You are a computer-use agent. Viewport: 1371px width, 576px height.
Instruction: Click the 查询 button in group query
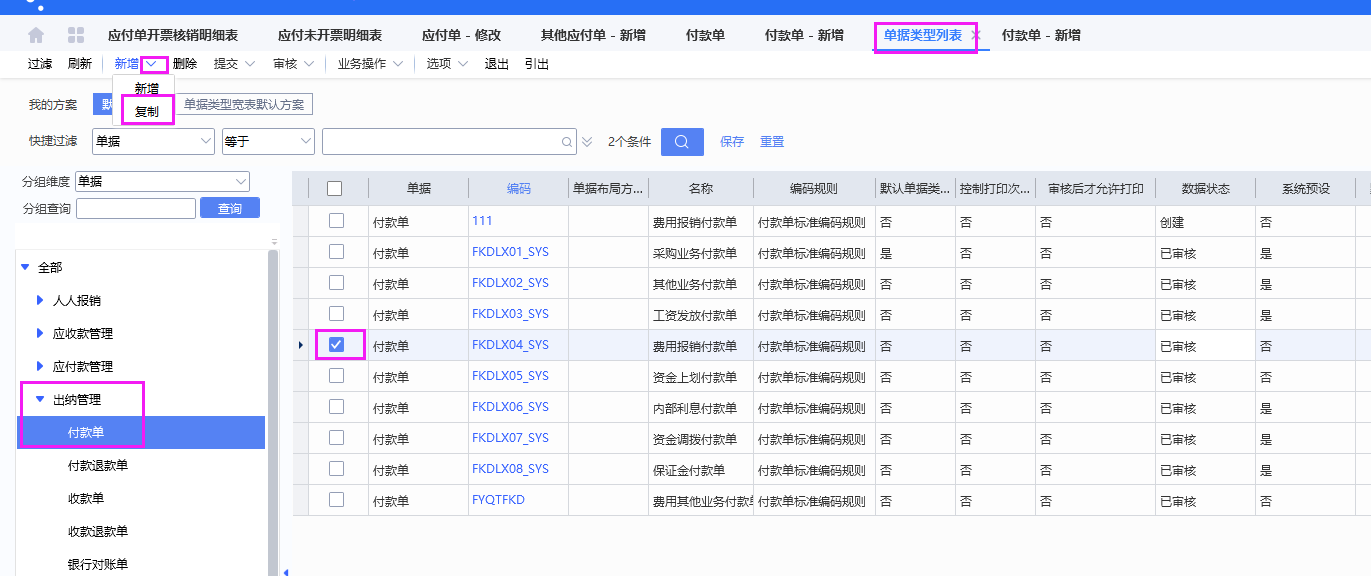coord(229,208)
